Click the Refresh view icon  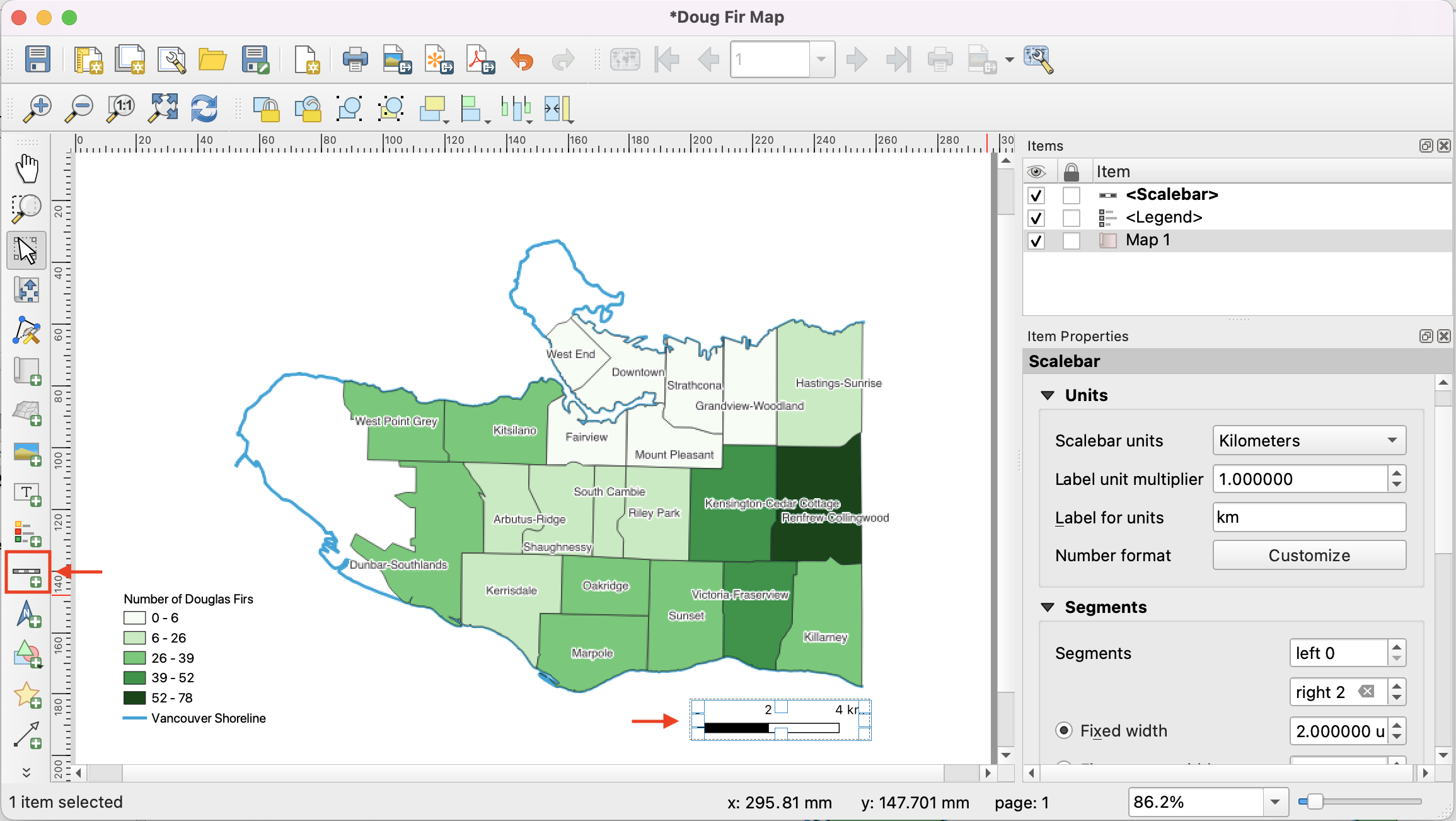[x=204, y=108]
